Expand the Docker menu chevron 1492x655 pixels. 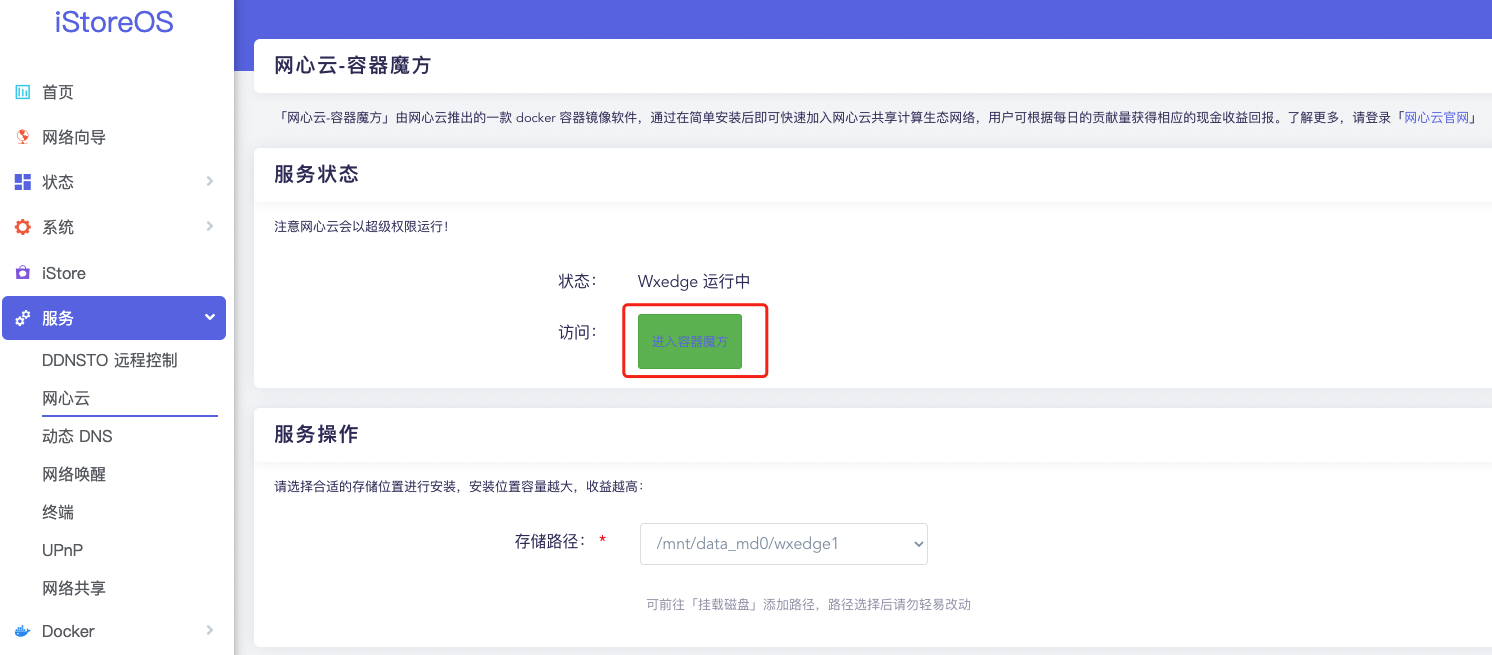(210, 630)
